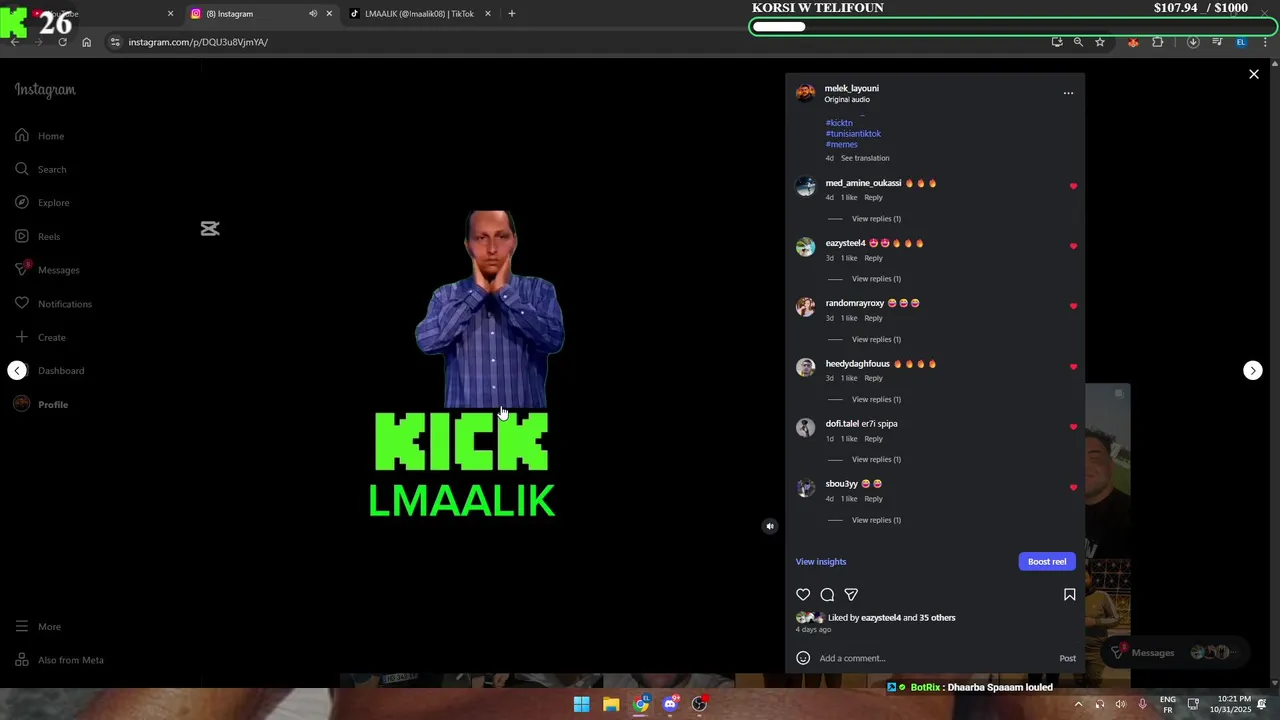Click the browser address bar URL
Viewport: 1280px width, 720px height.
click(x=198, y=42)
